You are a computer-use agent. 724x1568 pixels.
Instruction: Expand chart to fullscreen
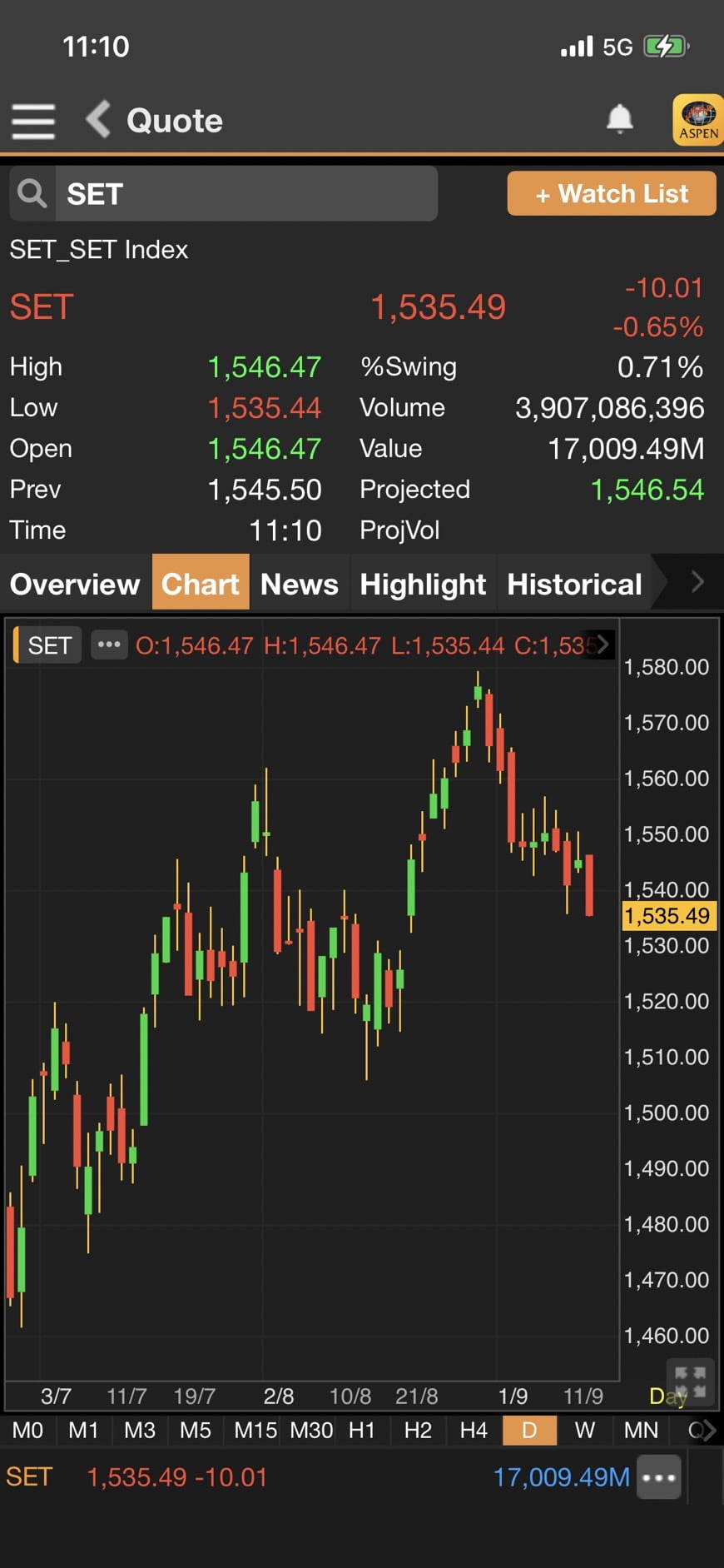point(689,1381)
